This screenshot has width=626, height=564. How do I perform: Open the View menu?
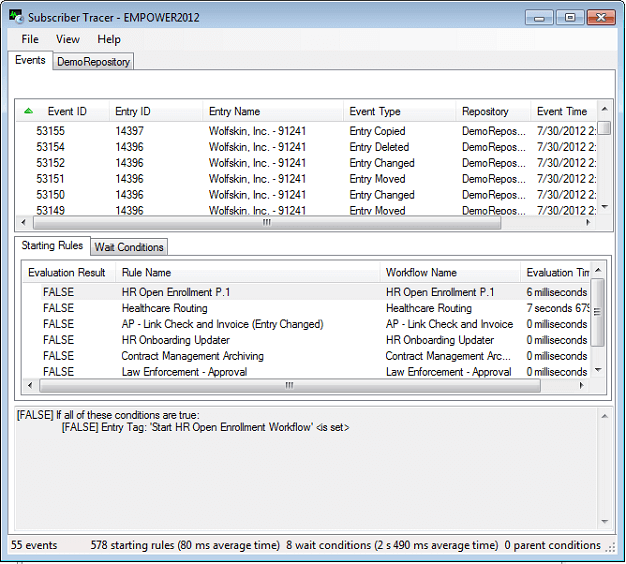(x=68, y=39)
